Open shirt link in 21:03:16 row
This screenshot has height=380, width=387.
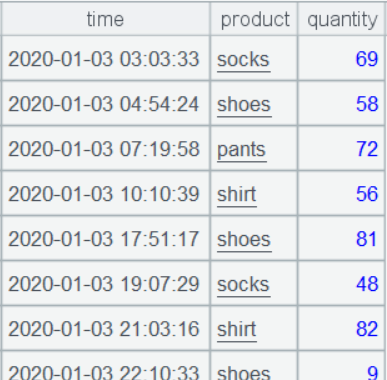237,329
